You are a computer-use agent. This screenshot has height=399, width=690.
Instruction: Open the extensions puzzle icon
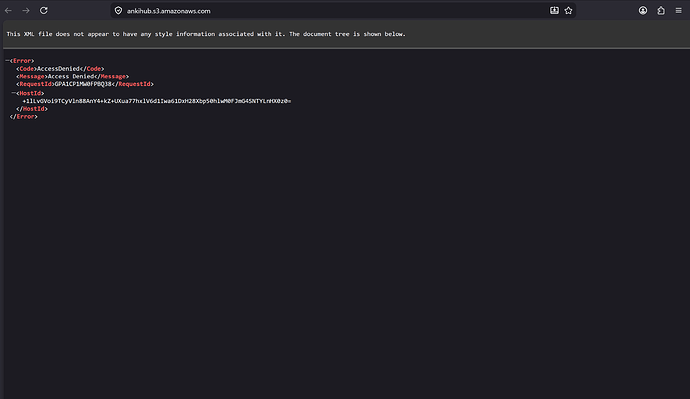pyautogui.click(x=661, y=11)
